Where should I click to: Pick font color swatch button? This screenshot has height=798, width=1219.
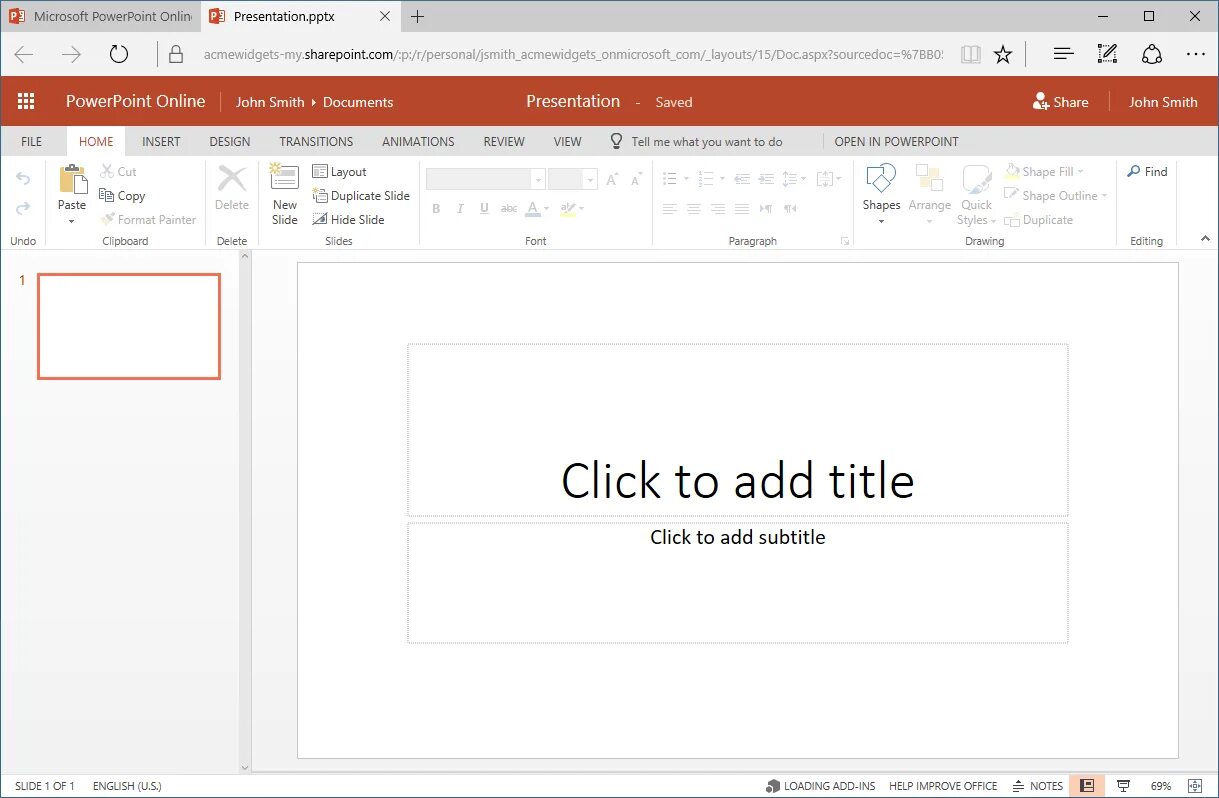(x=533, y=209)
